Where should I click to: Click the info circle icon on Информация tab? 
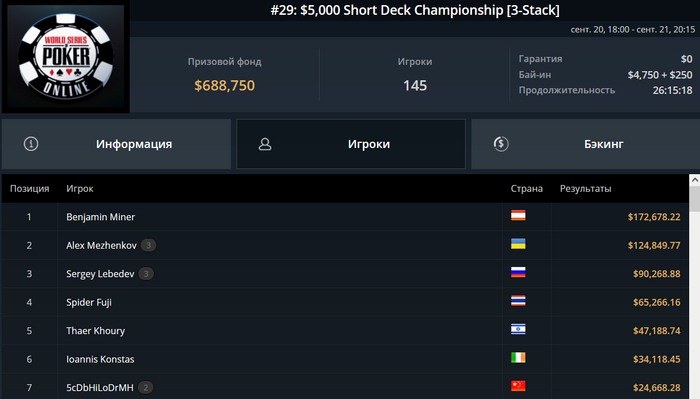pos(31,144)
